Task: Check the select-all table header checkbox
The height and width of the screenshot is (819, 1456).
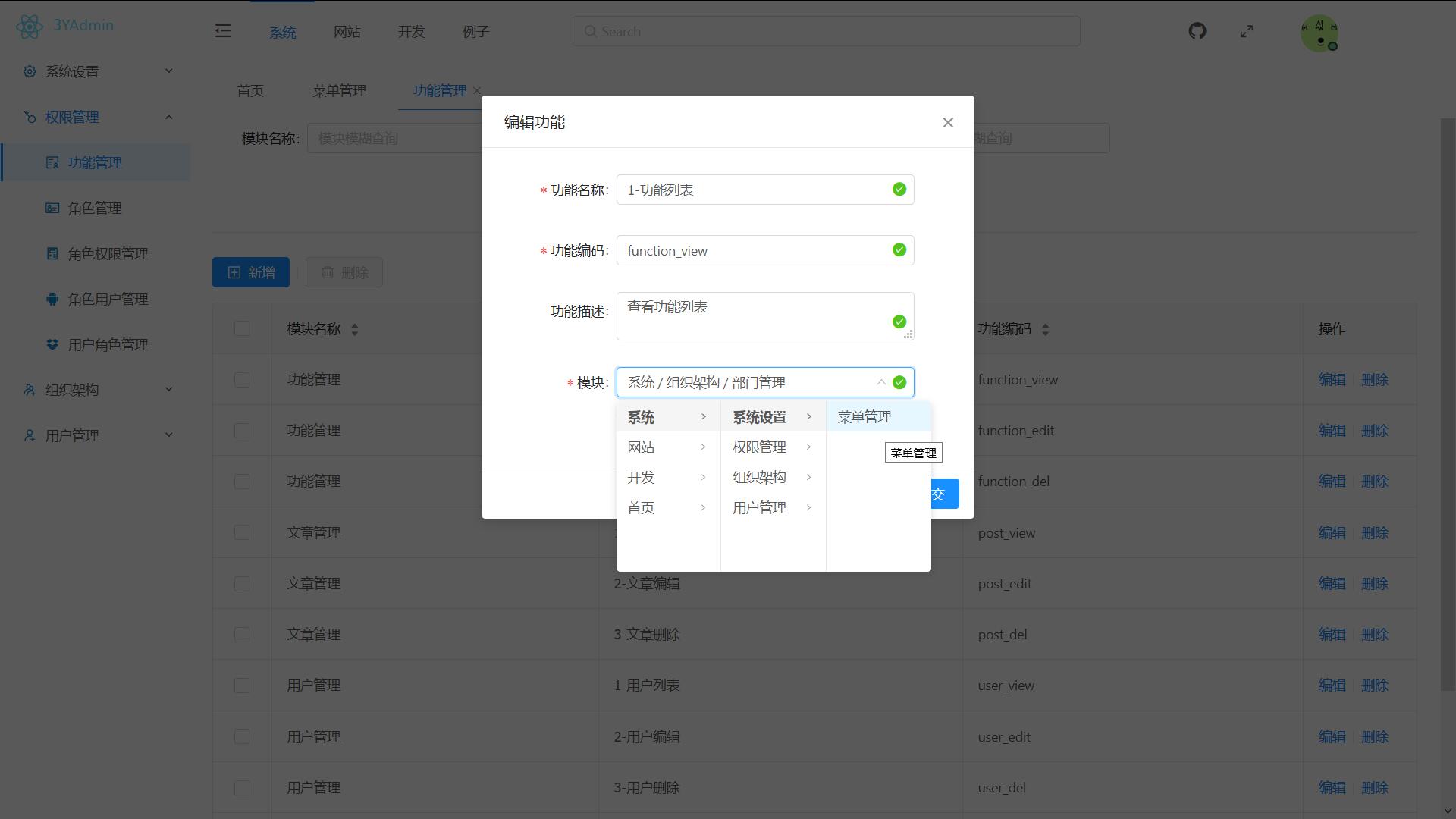Action: (242, 328)
